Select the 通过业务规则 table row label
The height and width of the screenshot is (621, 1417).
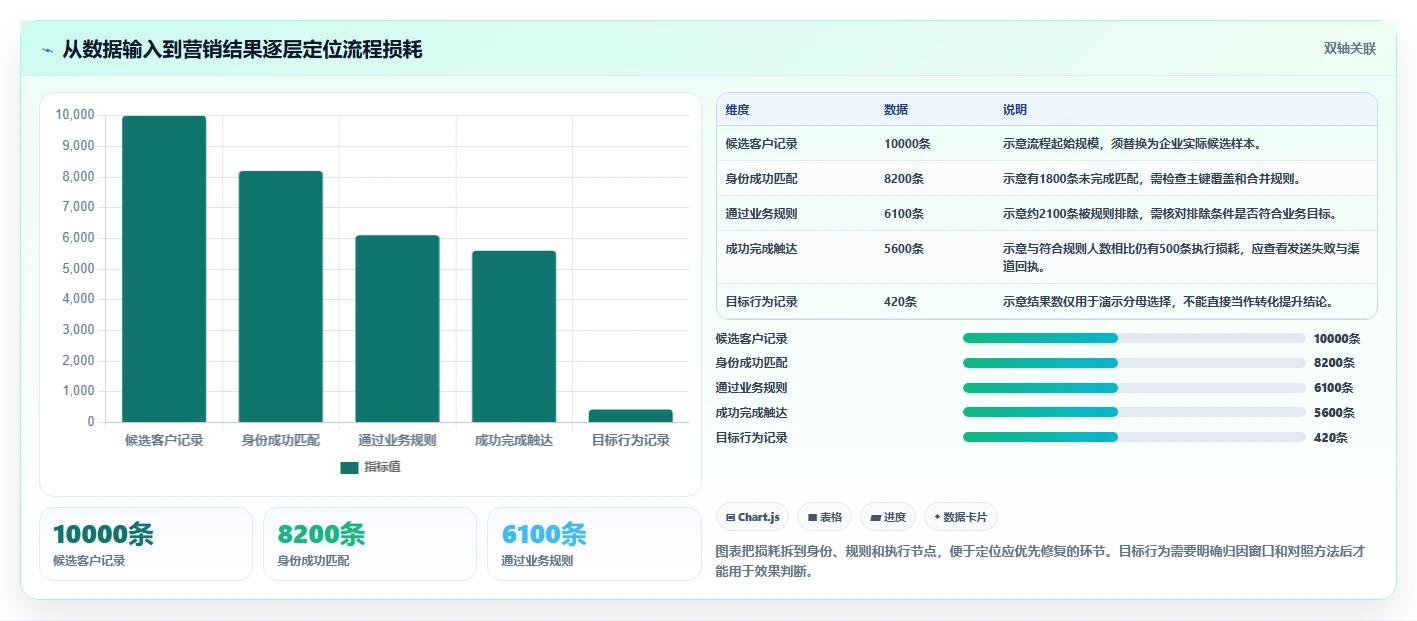pyautogui.click(x=762, y=214)
